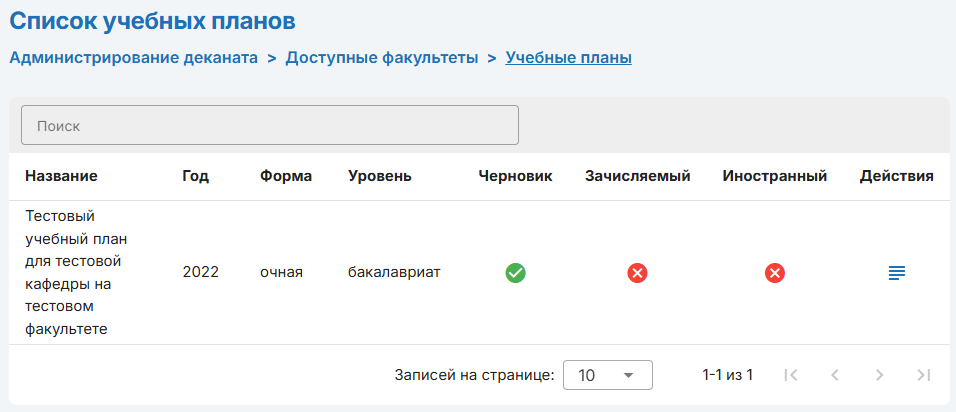956x412 pixels.
Task: Open the actions menu icon for the plan
Action: pyautogui.click(x=897, y=272)
